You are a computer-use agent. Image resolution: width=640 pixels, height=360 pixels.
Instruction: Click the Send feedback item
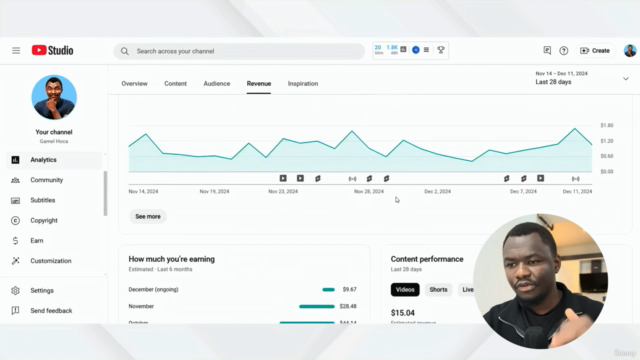pos(54,311)
